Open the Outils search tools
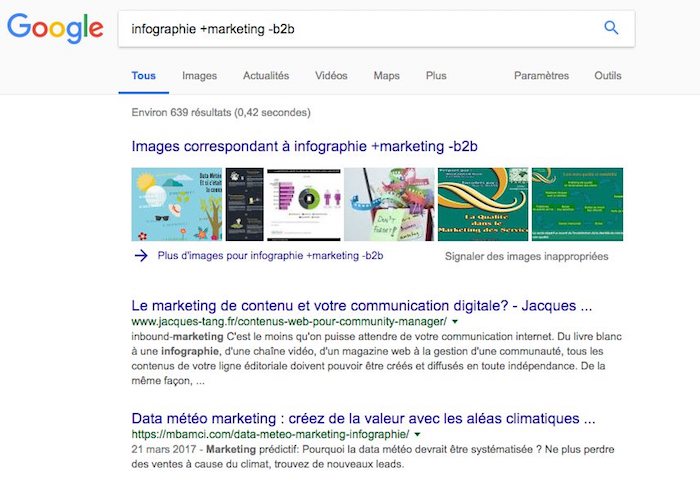Viewport: 700px width, 484px height. tap(608, 76)
